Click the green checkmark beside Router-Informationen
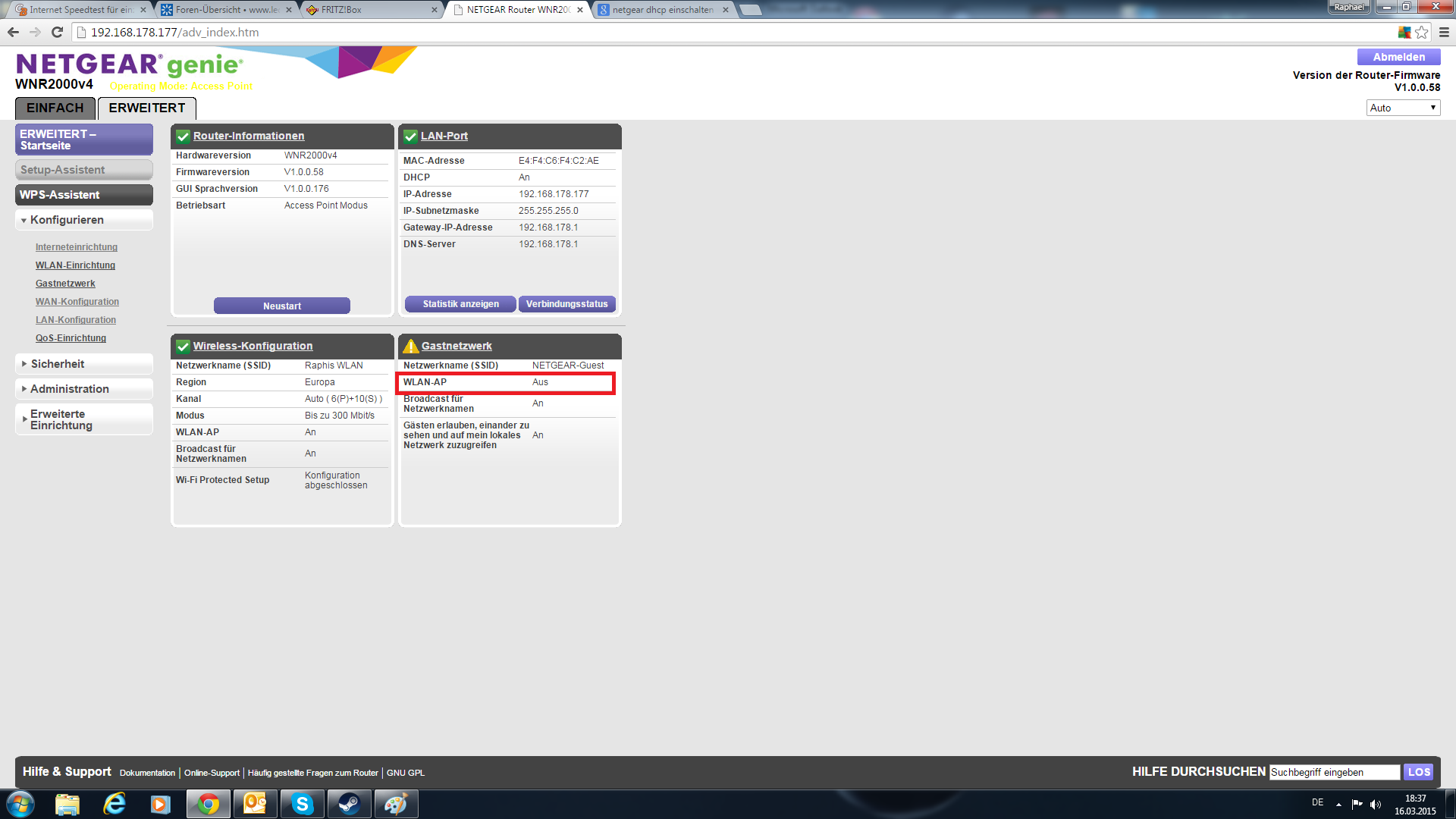The width and height of the screenshot is (1456, 819). pos(183,136)
